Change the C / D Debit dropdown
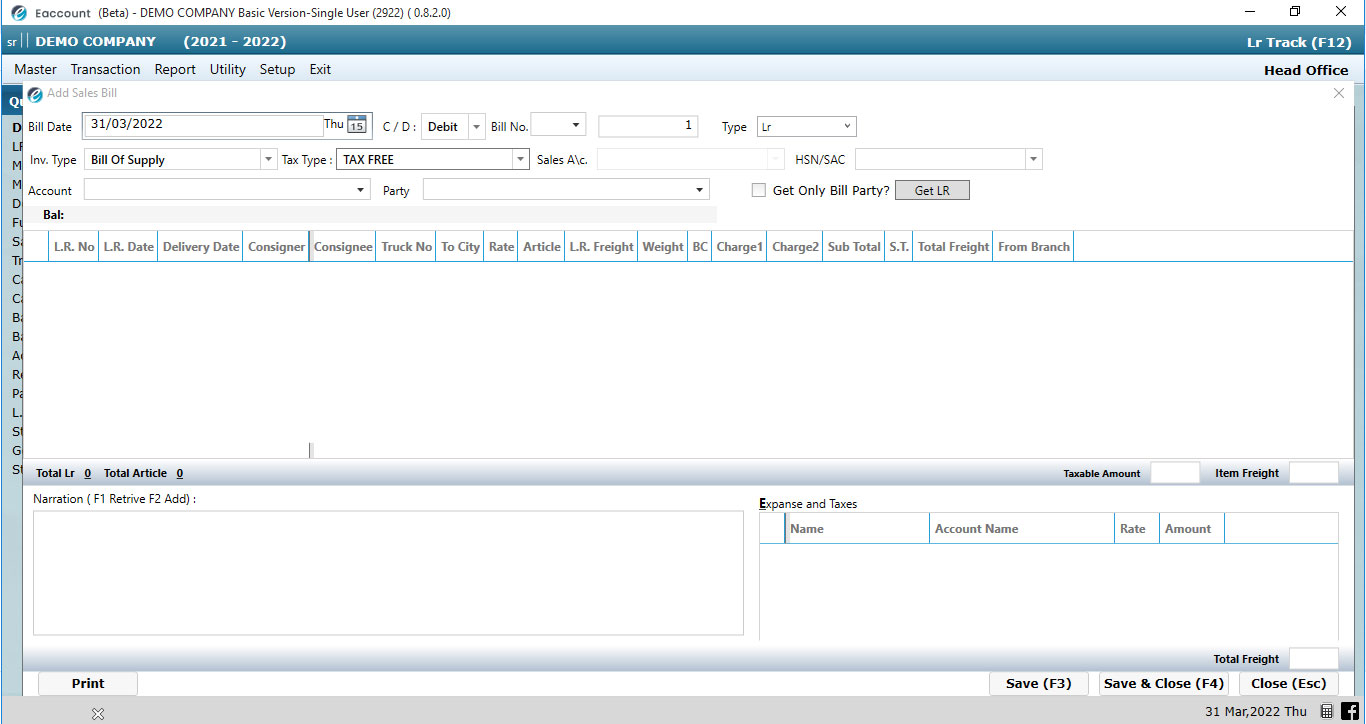 tap(476, 126)
